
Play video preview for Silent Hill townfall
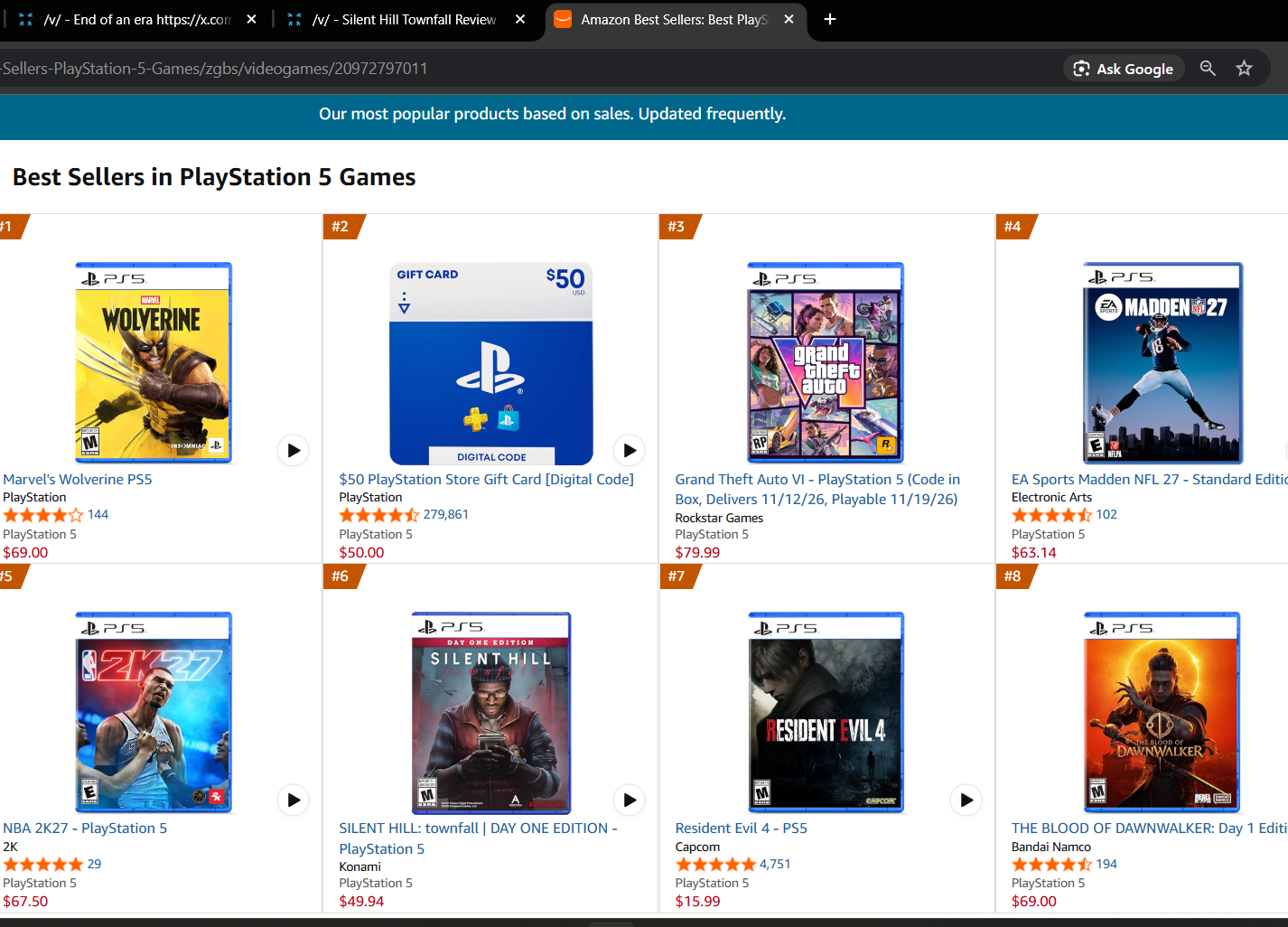click(x=630, y=800)
